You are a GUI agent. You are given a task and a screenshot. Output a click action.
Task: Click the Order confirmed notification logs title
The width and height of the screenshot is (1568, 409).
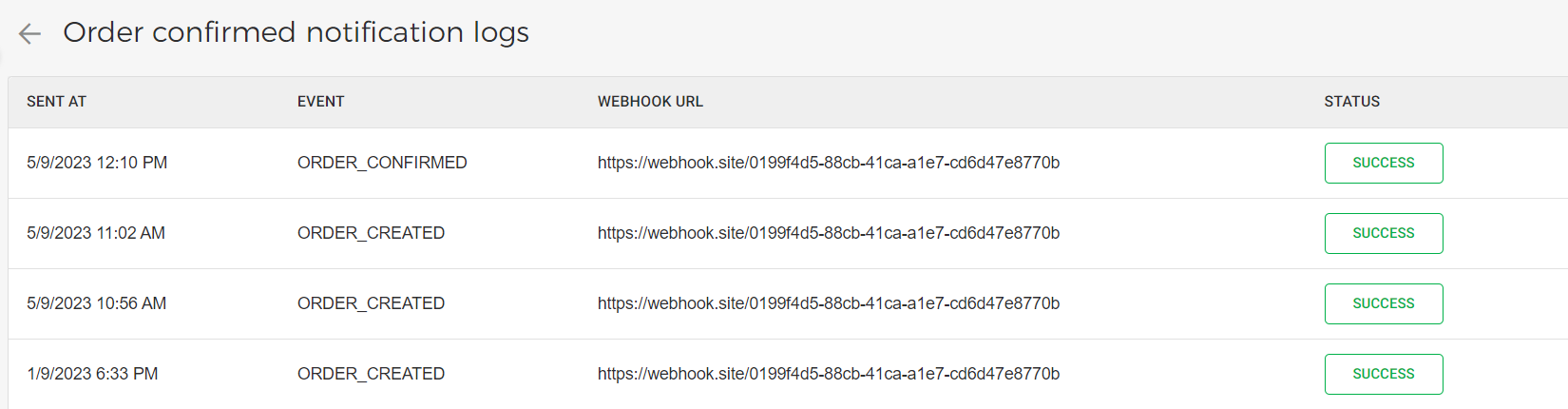[296, 32]
